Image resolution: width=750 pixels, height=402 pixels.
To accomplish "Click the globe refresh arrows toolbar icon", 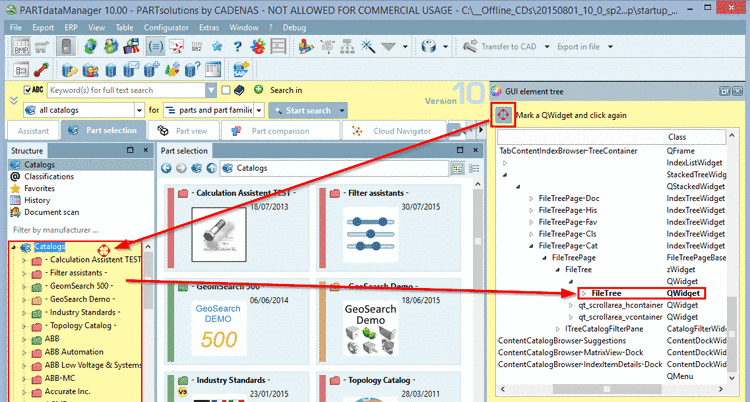I will tap(91, 46).
